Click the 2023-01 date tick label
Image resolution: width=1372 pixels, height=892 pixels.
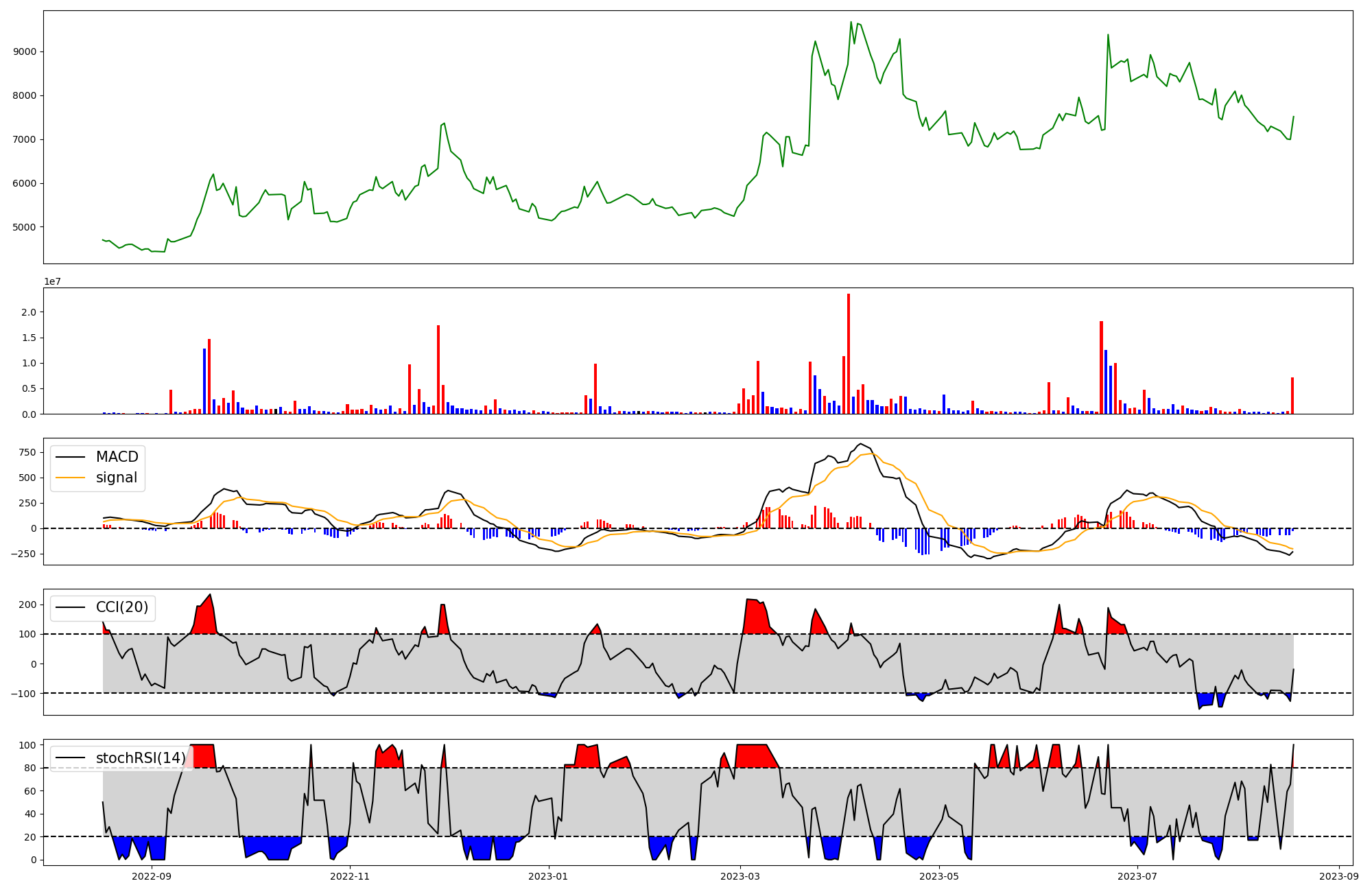pos(548,876)
